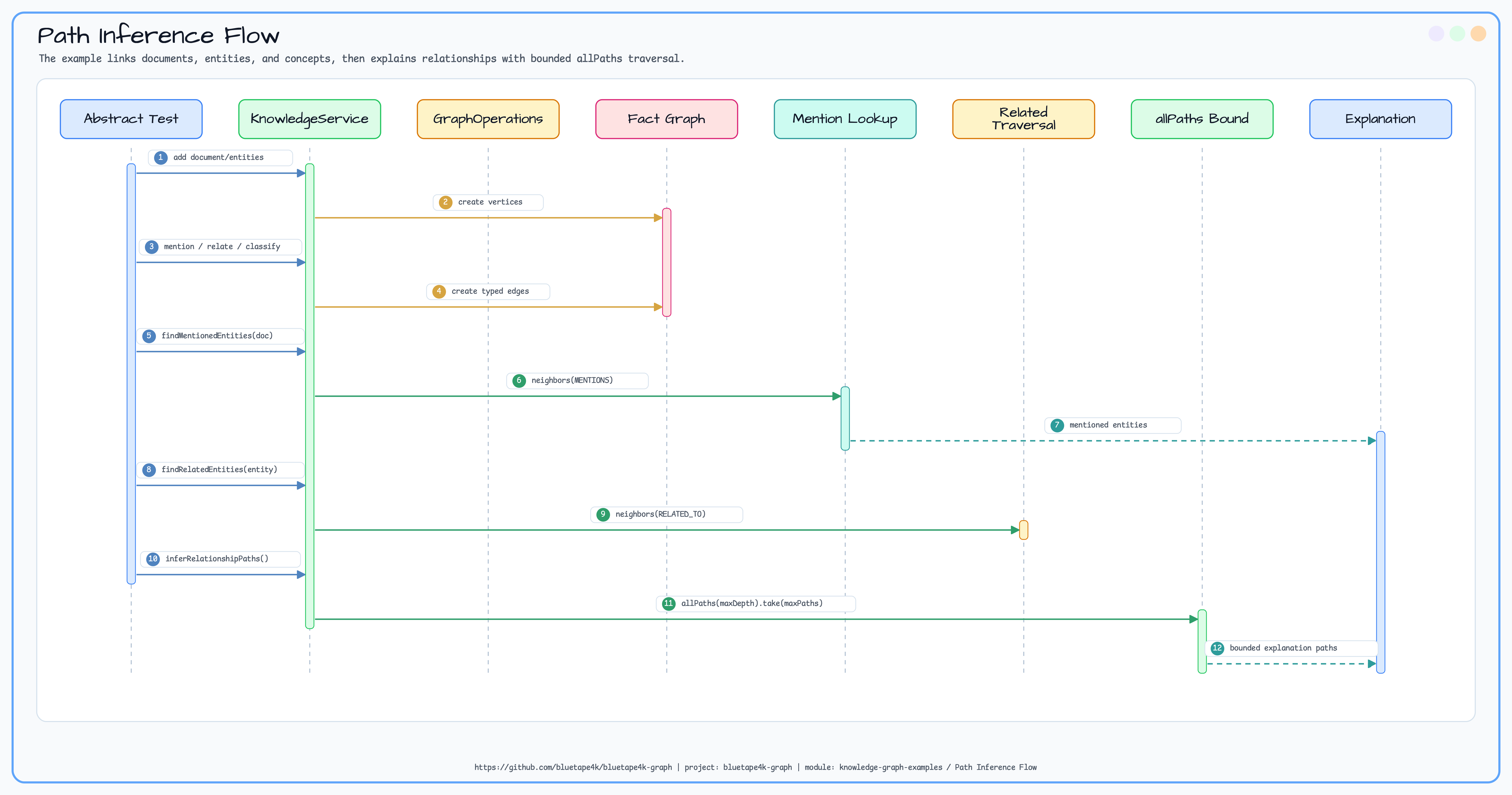Click the light green window dot
The width and height of the screenshot is (1512, 795).
point(1457,33)
